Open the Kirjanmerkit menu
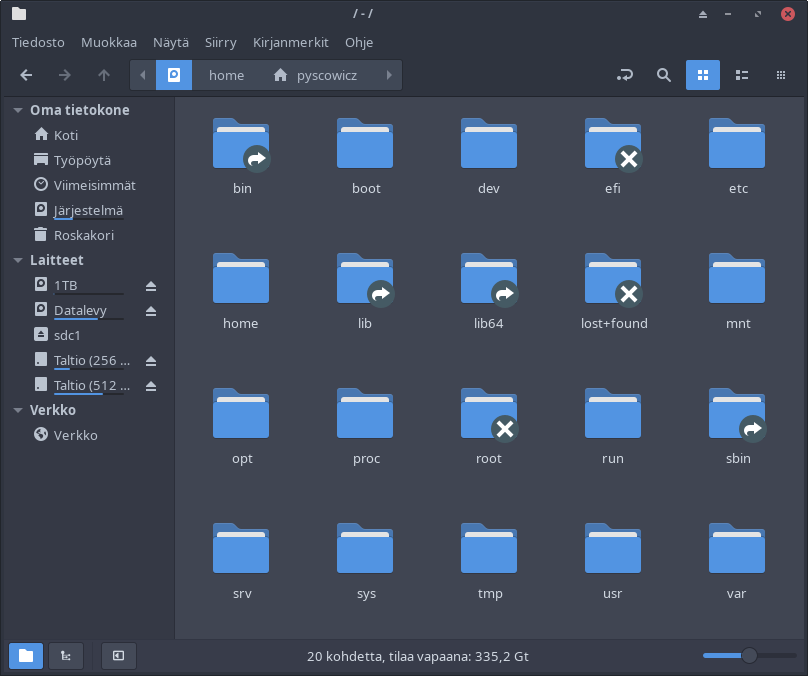This screenshot has height=676, width=808. tap(290, 43)
